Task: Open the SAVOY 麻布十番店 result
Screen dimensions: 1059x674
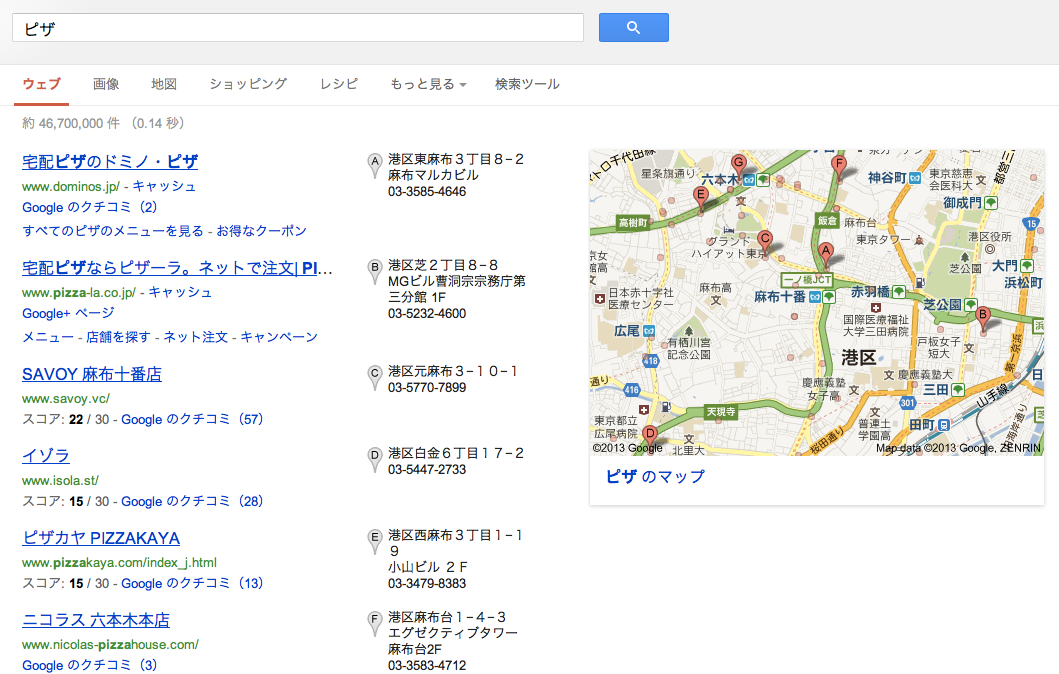Action: [x=92, y=374]
